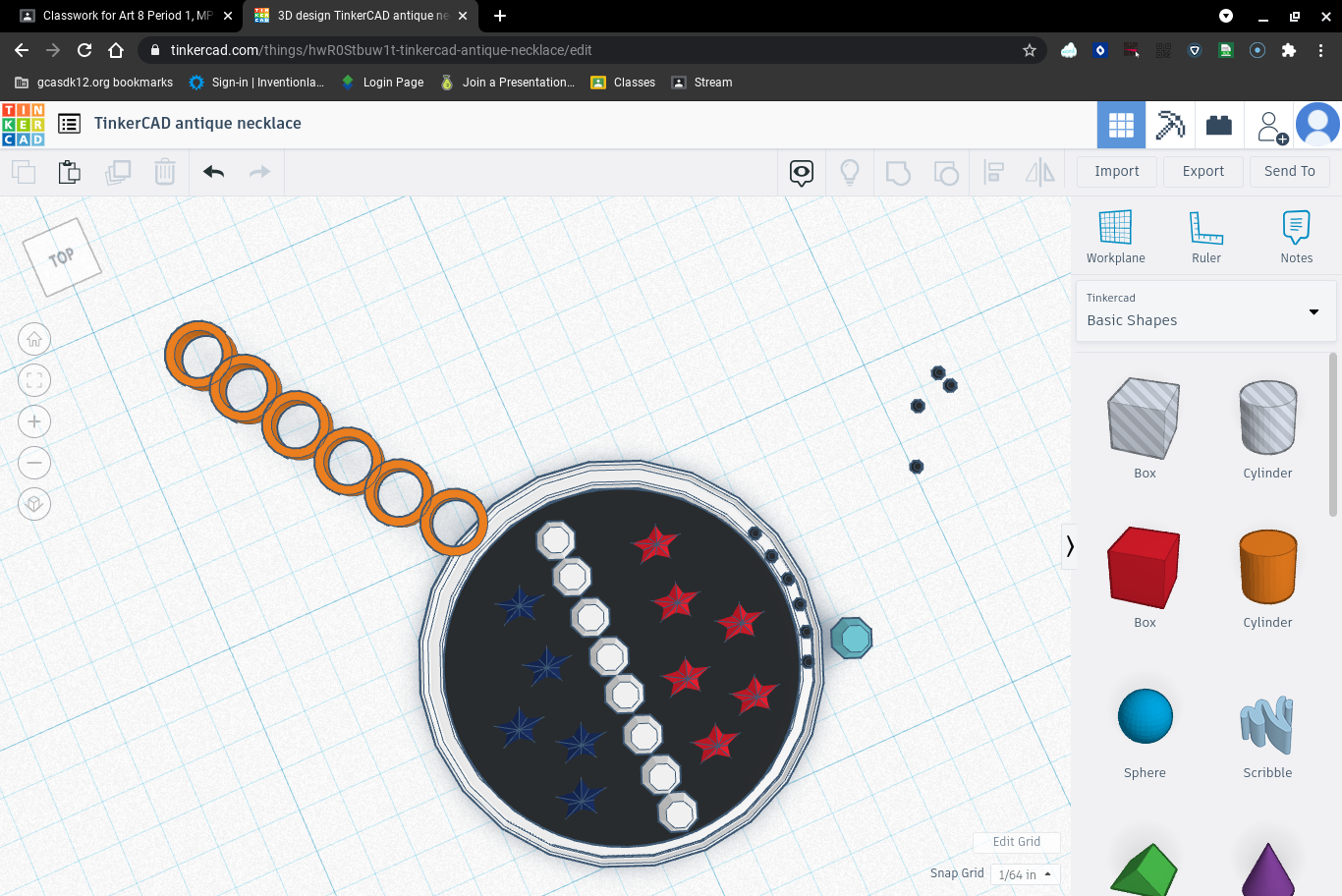1342x896 pixels.
Task: Open the Paste icon on the toolbar
Action: coord(69,171)
